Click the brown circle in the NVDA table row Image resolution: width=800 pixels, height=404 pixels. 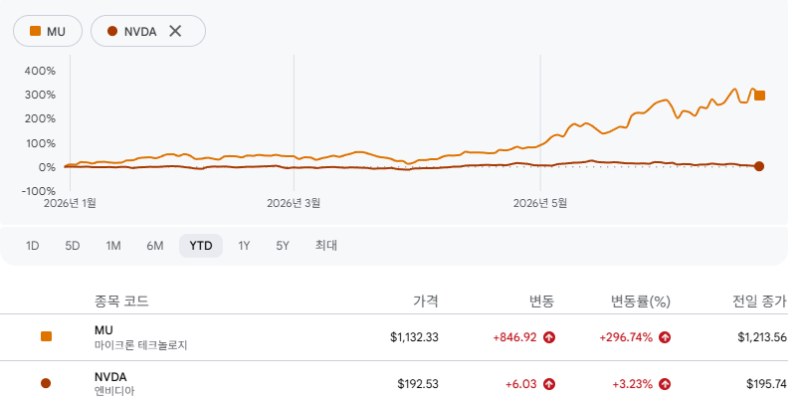pos(46,383)
